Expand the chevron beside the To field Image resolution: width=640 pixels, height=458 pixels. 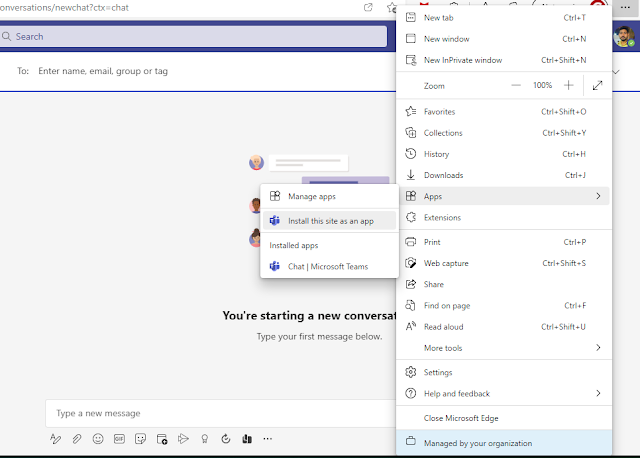pos(616,72)
